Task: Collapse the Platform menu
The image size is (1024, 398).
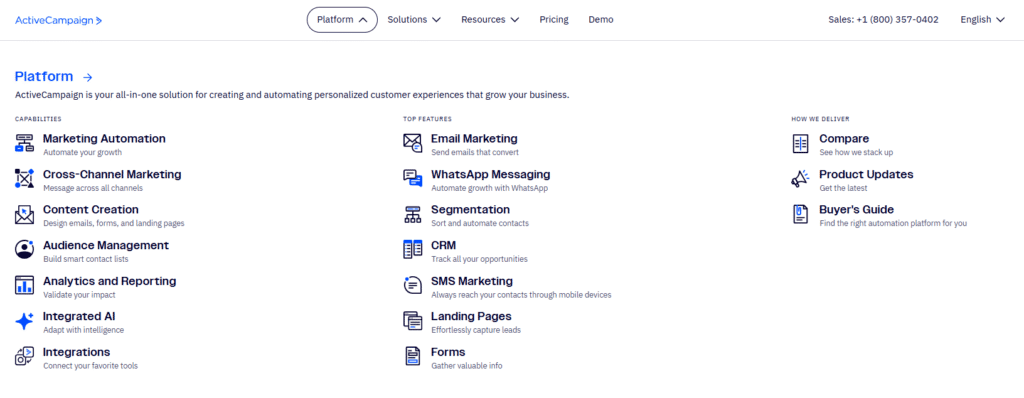Action: pos(342,20)
